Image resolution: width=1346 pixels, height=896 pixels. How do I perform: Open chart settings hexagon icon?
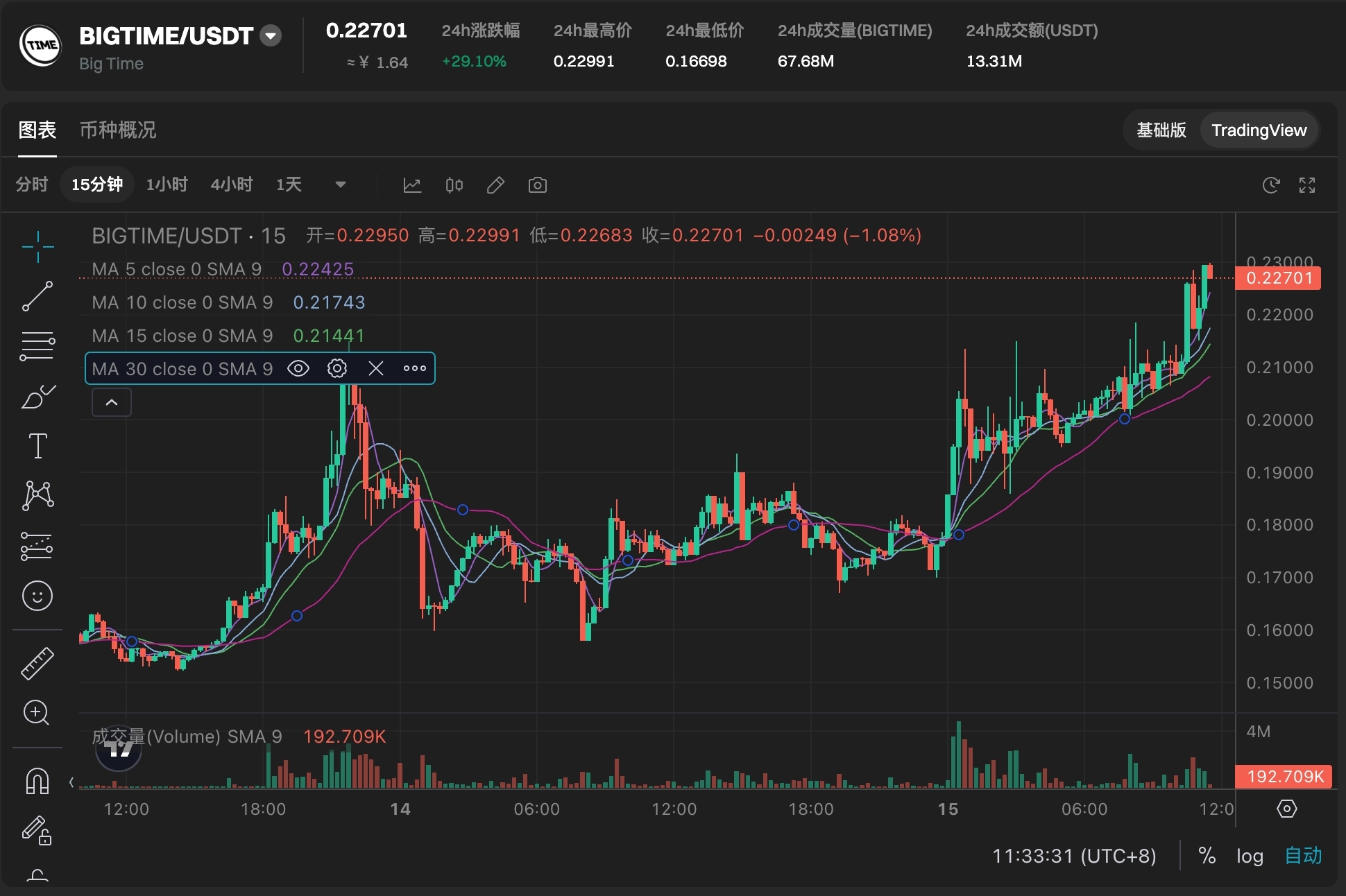tap(1287, 809)
